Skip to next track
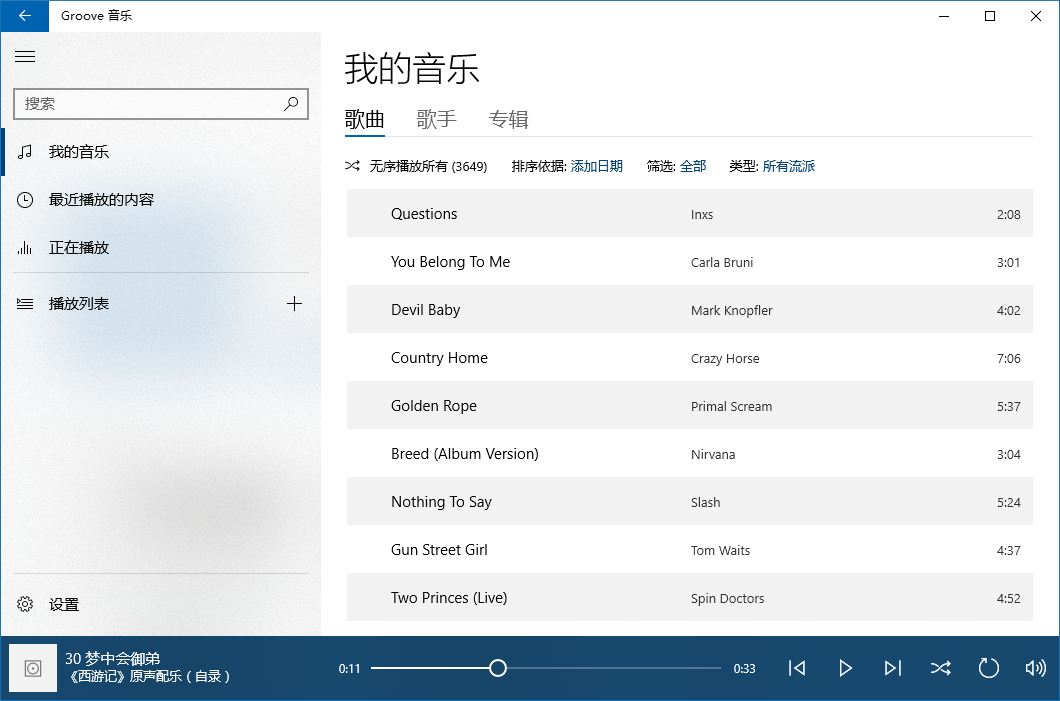1060x701 pixels. [x=893, y=669]
